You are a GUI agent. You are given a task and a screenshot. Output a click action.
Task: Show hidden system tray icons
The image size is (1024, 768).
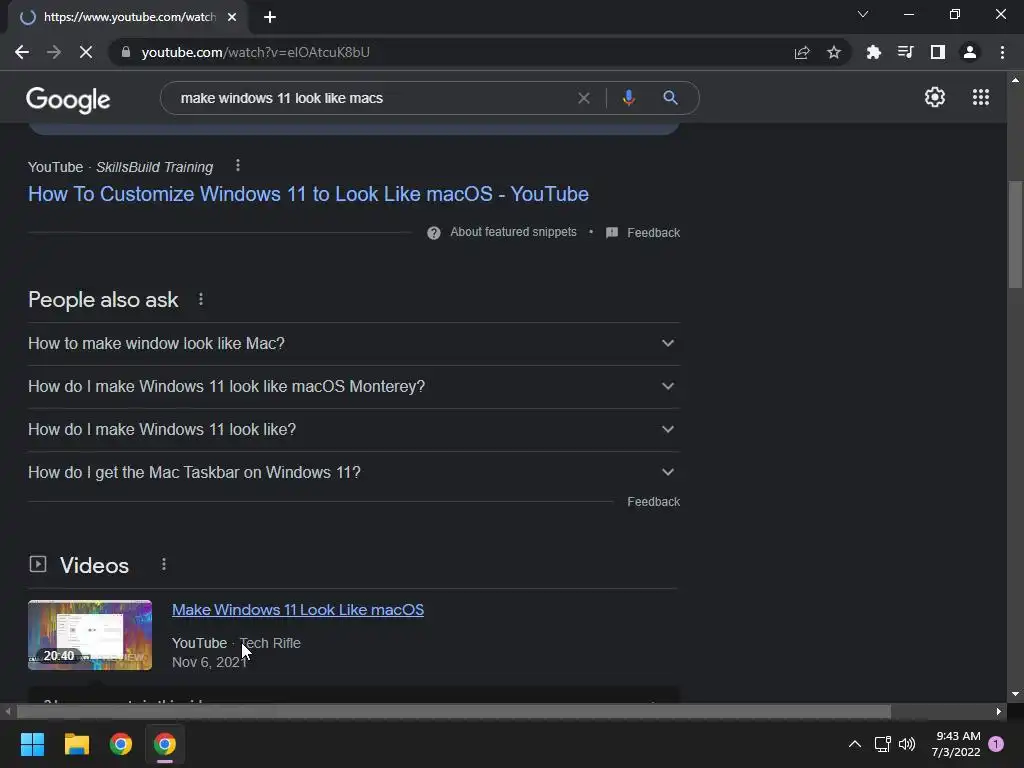(854, 744)
